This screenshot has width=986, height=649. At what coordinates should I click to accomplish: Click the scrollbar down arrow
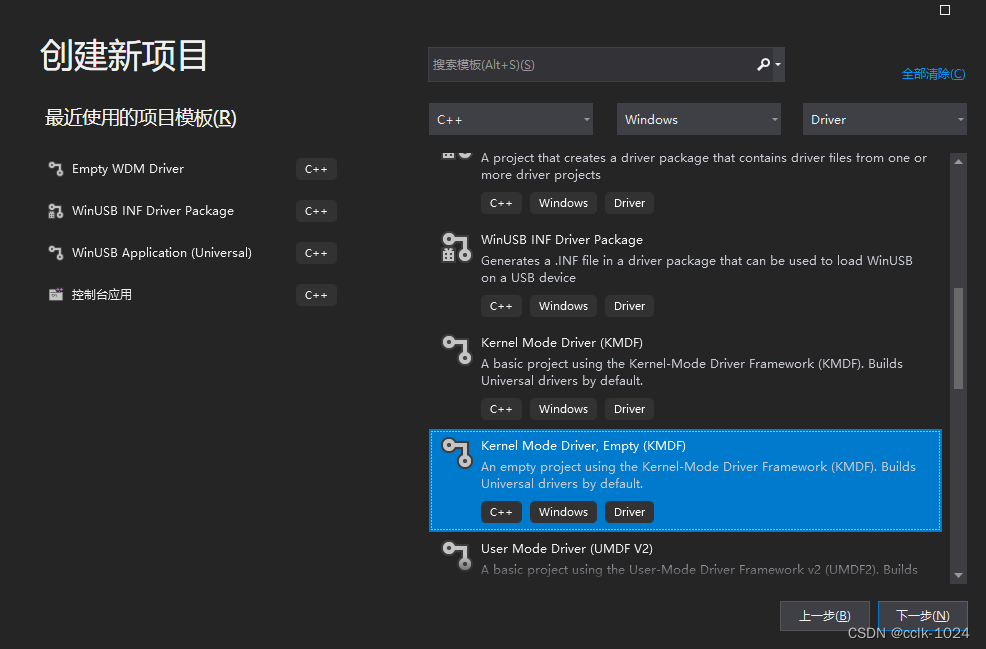click(958, 575)
